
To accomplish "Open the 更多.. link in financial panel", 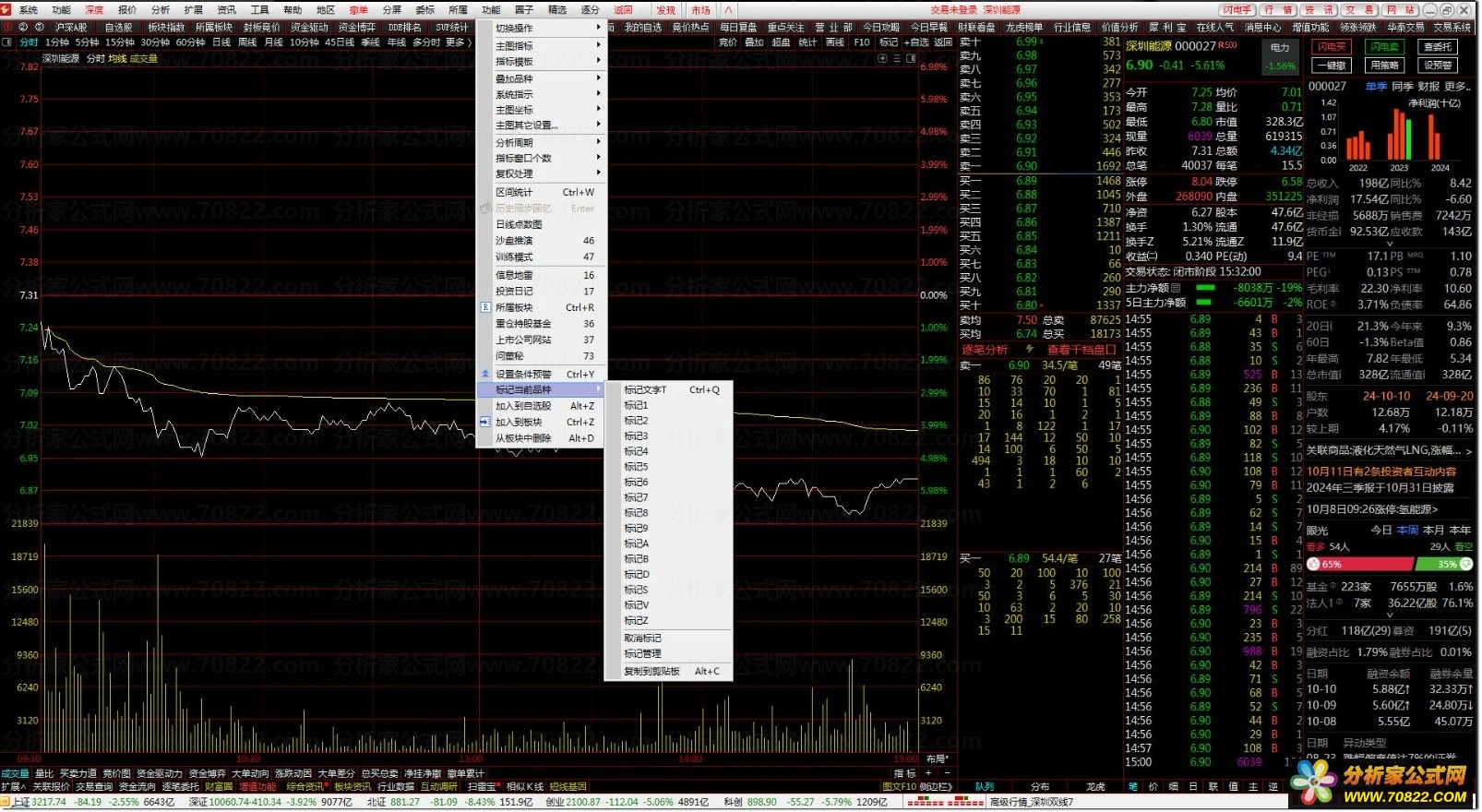I will point(1457,86).
